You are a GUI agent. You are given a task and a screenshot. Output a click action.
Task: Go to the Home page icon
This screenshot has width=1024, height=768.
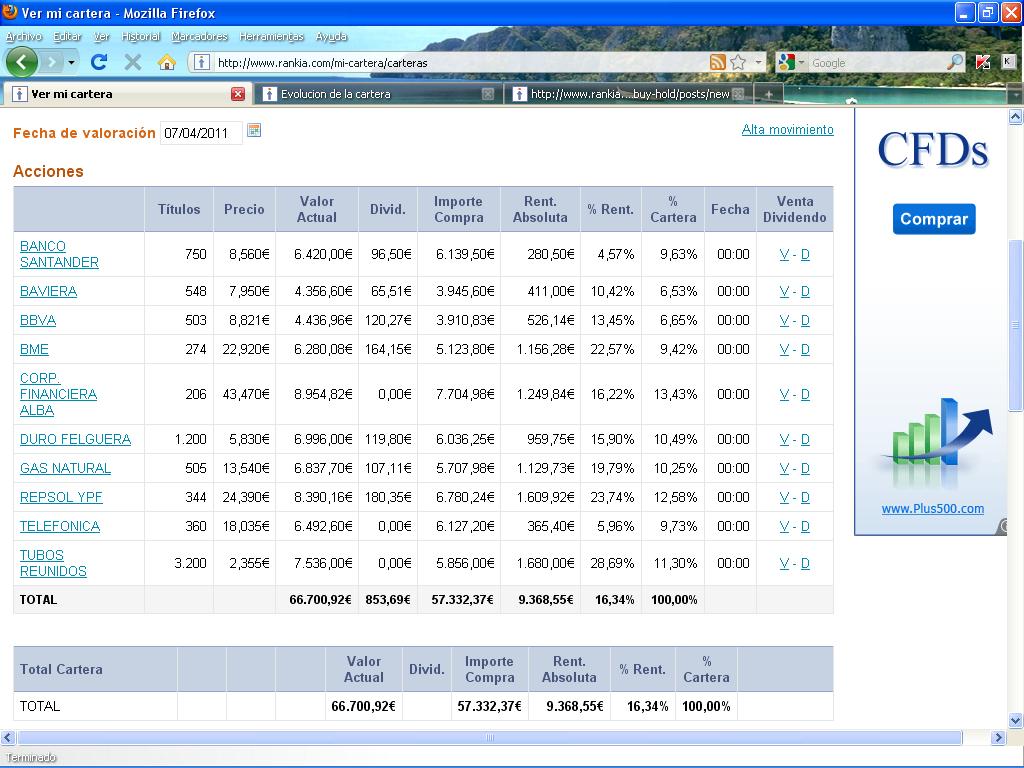pyautogui.click(x=167, y=63)
